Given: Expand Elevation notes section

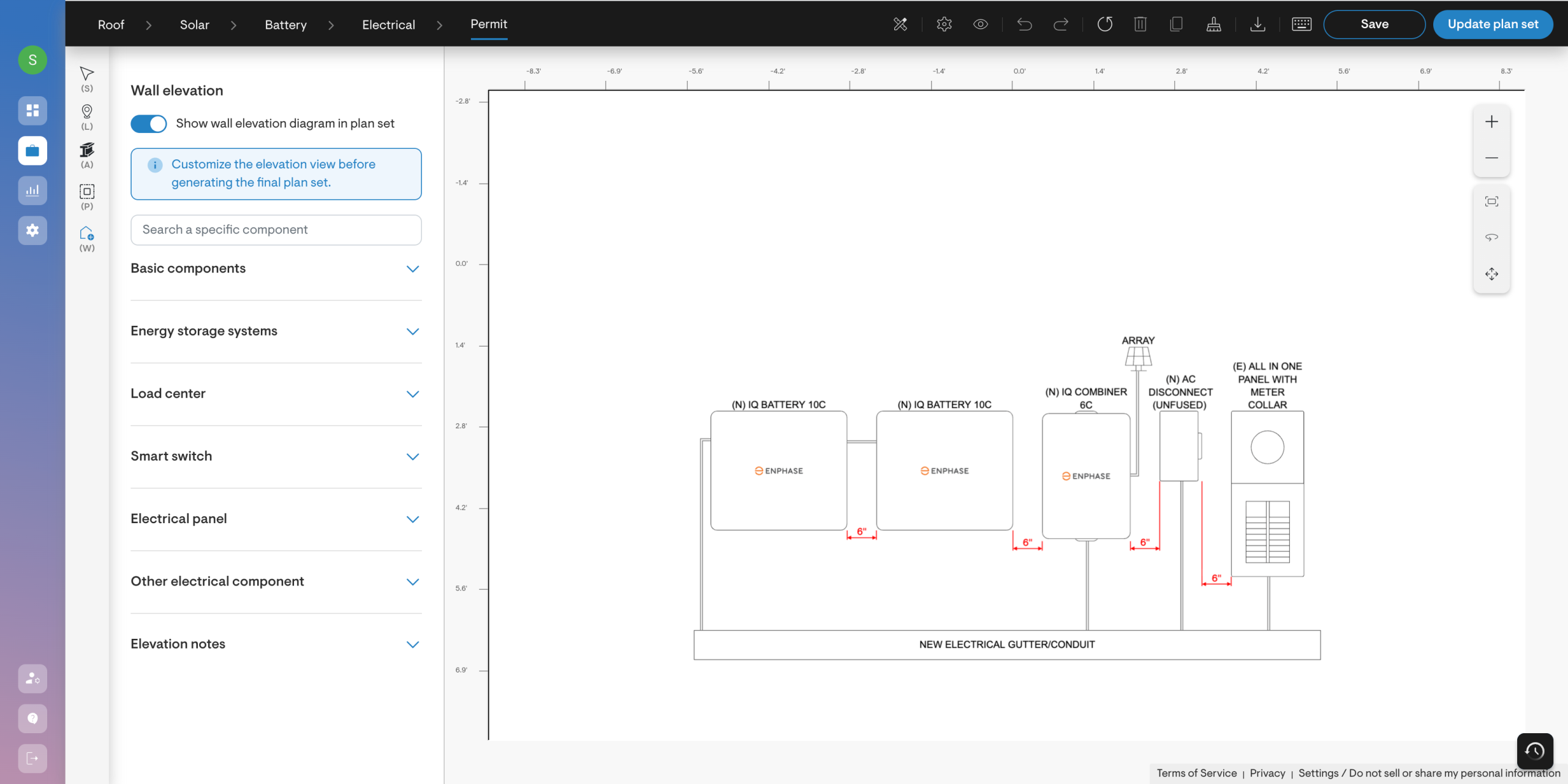Looking at the screenshot, I should 413,644.
